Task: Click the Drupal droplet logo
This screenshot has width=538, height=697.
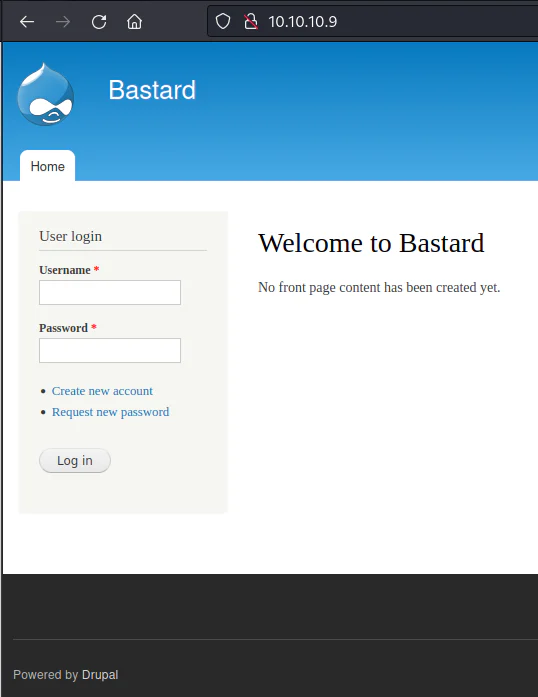Action: pyautogui.click(x=45, y=94)
